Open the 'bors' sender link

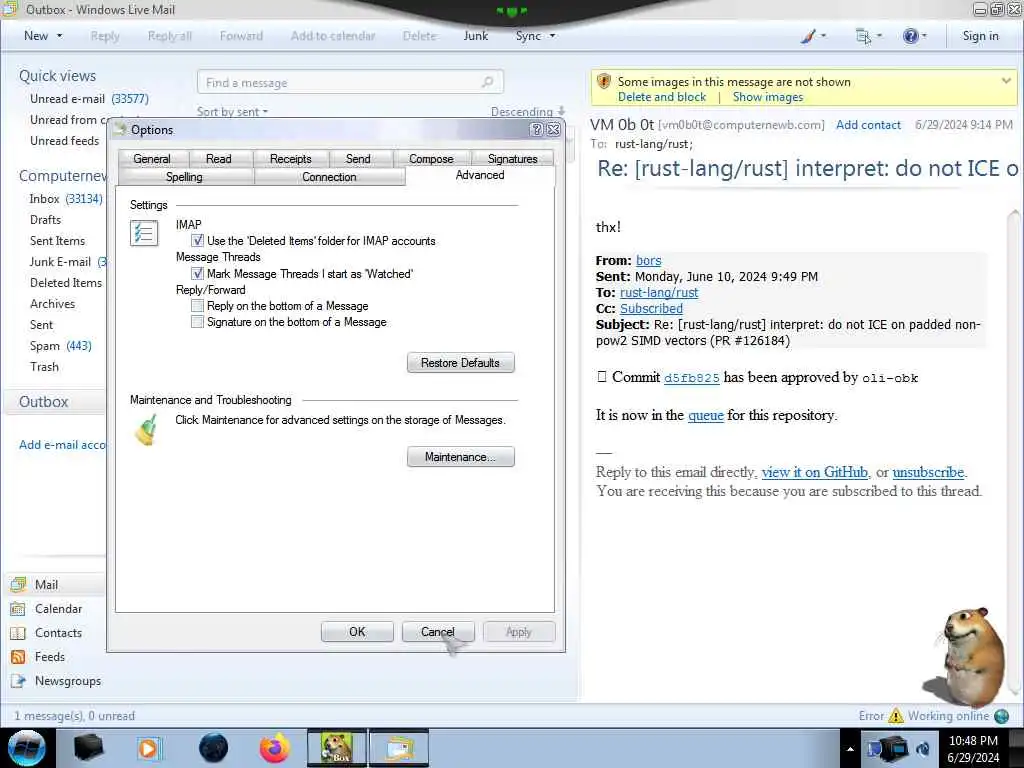[648, 260]
